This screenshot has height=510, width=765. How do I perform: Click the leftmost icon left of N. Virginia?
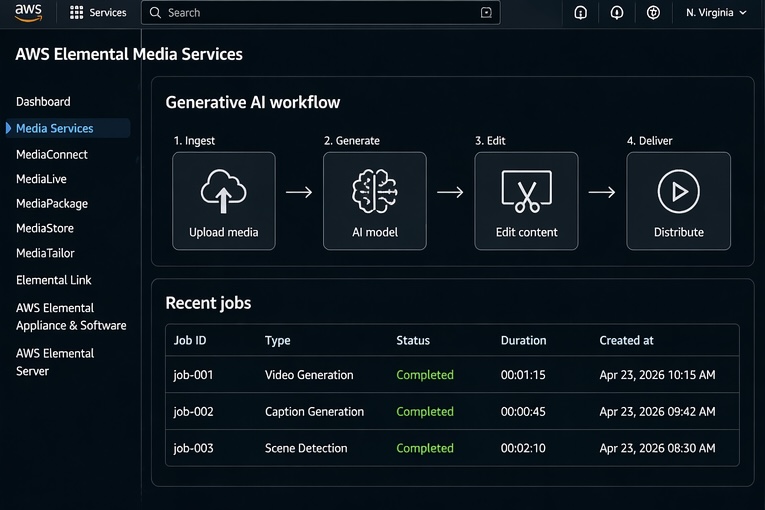[x=581, y=13]
